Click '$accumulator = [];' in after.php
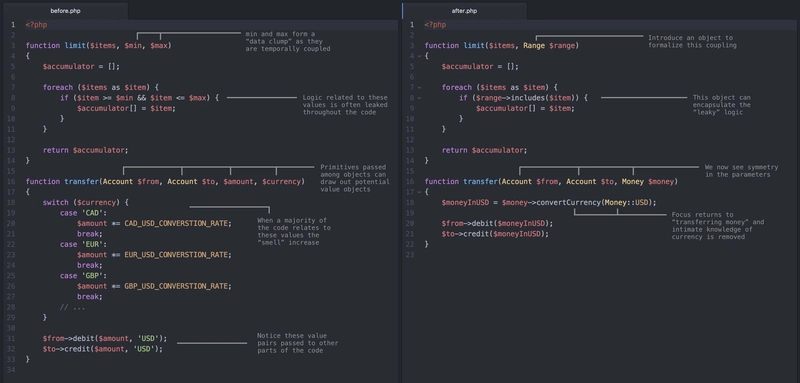 coord(480,67)
